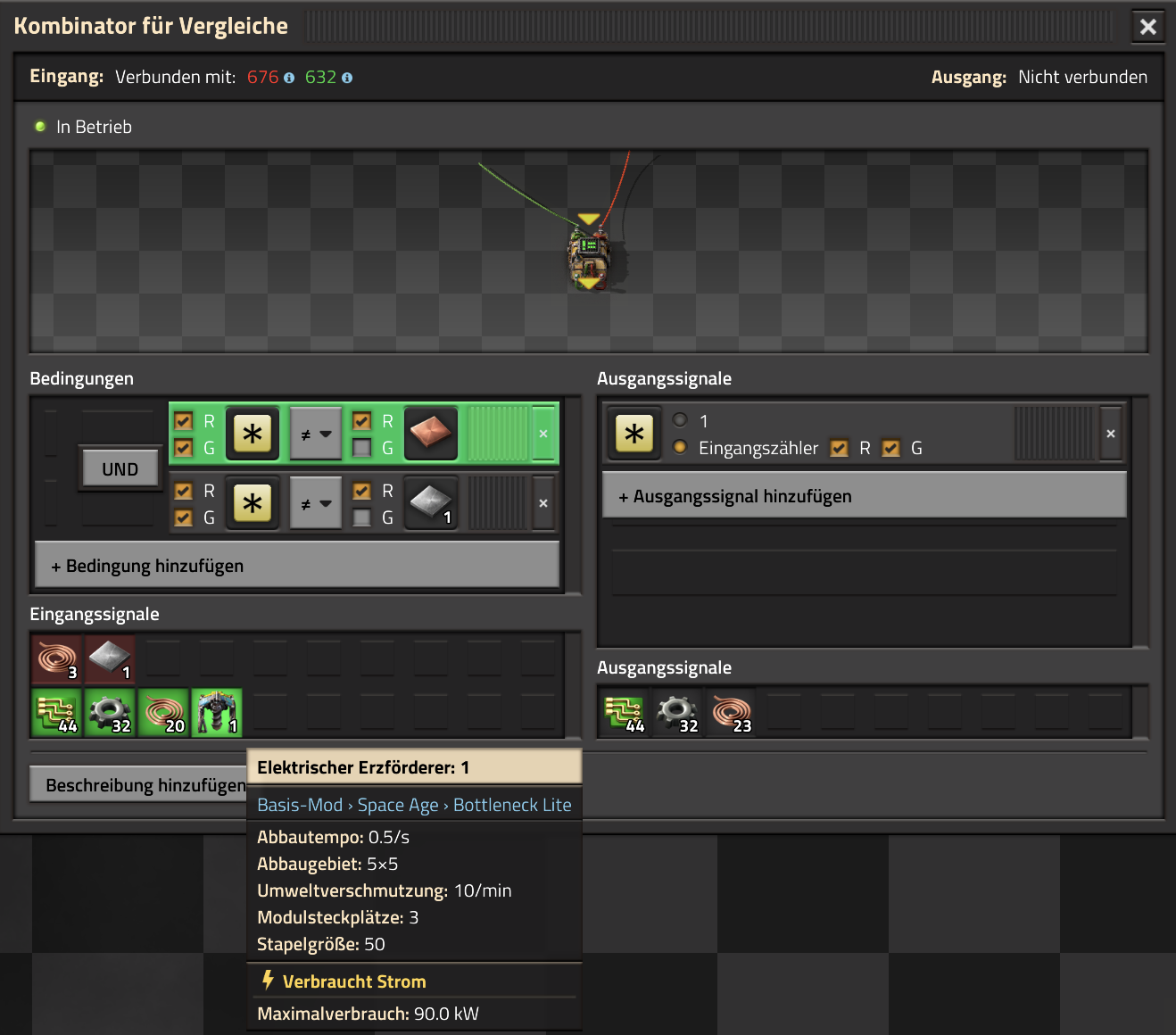Click iron gear wheel output signal count 32
Image resolution: width=1176 pixels, height=1035 pixels.
coord(677,712)
